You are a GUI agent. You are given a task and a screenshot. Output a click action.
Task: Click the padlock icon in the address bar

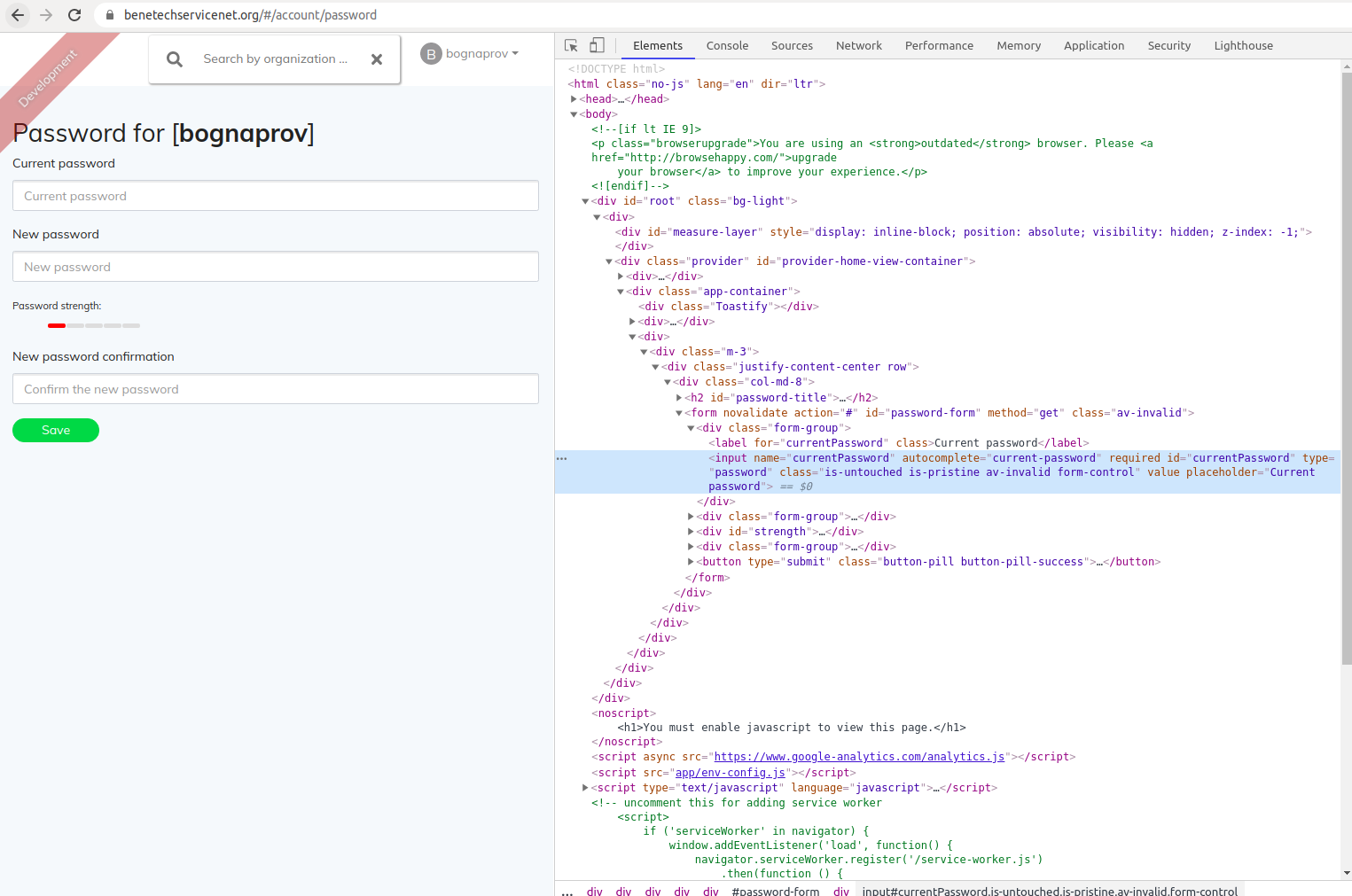(x=109, y=14)
